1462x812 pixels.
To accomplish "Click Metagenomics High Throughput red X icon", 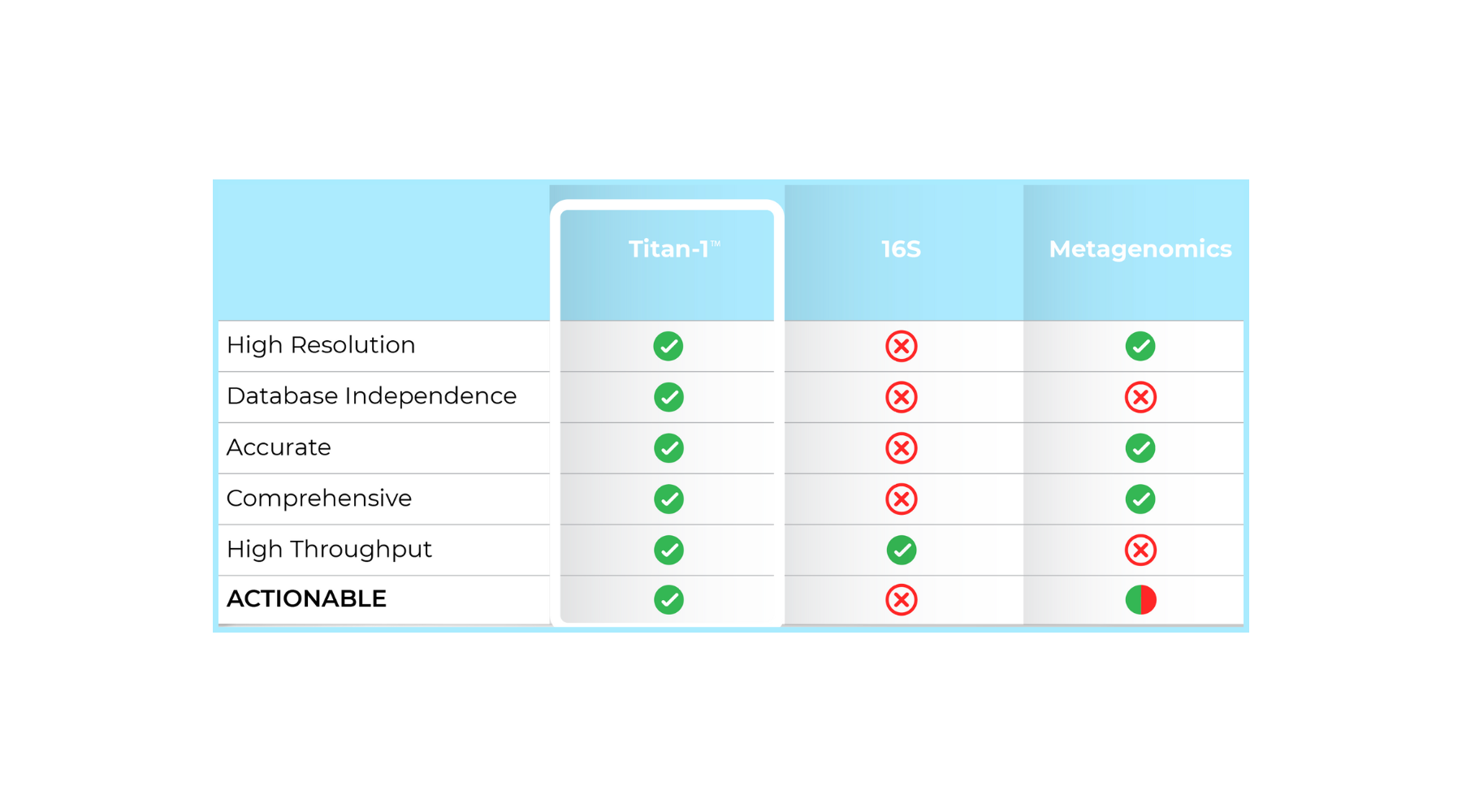I will [x=1140, y=550].
